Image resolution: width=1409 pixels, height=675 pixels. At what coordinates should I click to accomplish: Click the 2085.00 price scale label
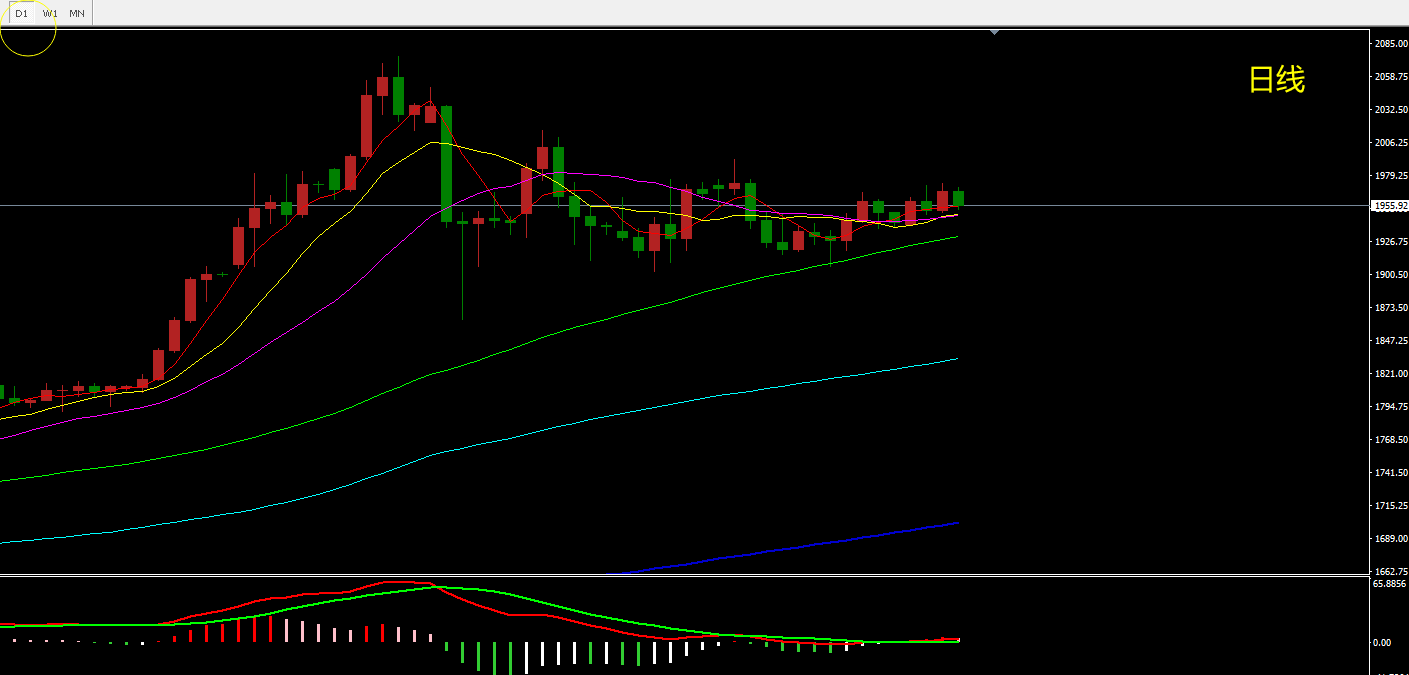tap(1391, 44)
